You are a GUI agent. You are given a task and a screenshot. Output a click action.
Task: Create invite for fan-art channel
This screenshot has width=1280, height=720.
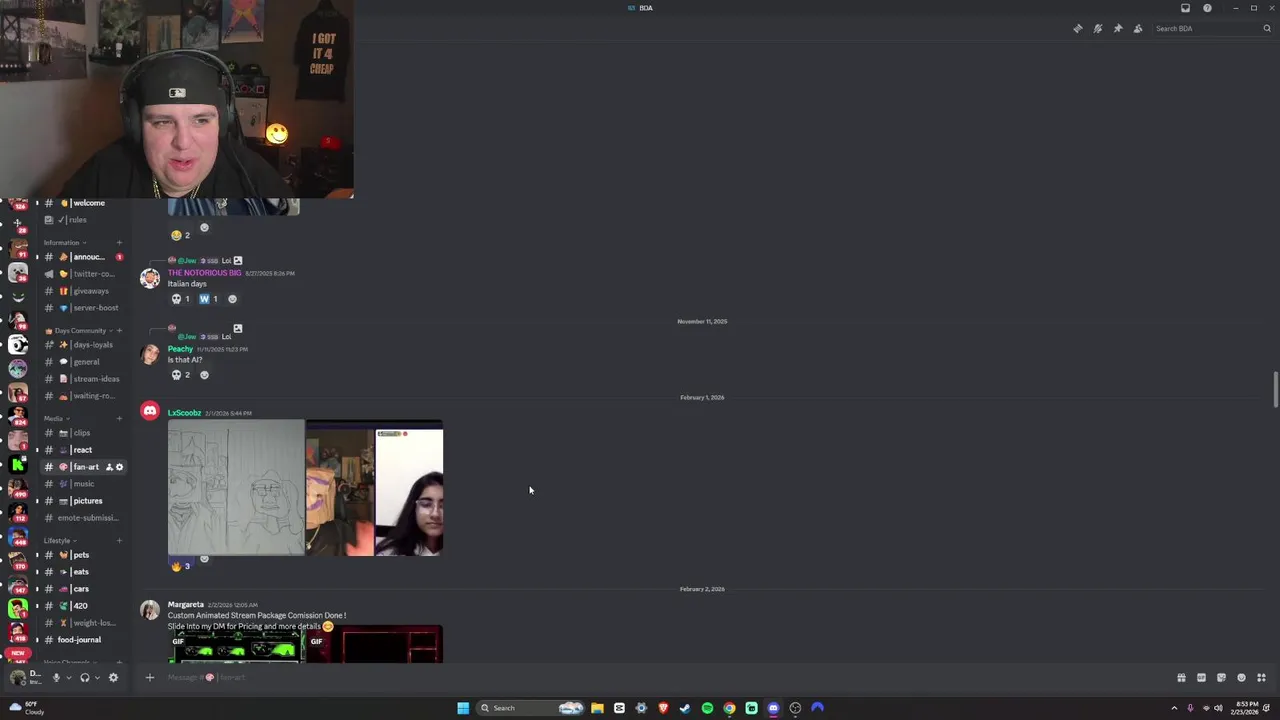[x=109, y=467]
